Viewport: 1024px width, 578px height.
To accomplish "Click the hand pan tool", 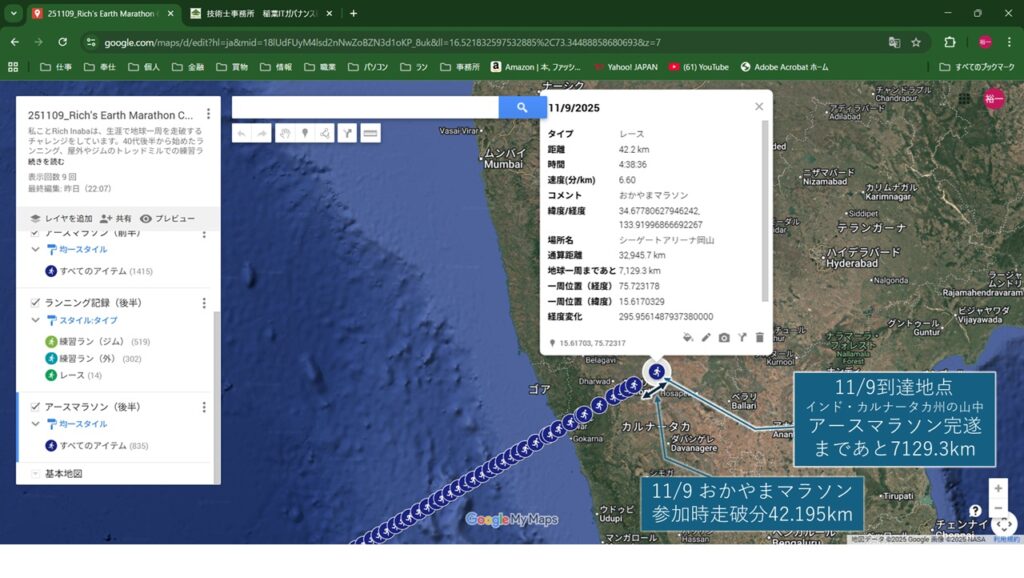I will 284,133.
